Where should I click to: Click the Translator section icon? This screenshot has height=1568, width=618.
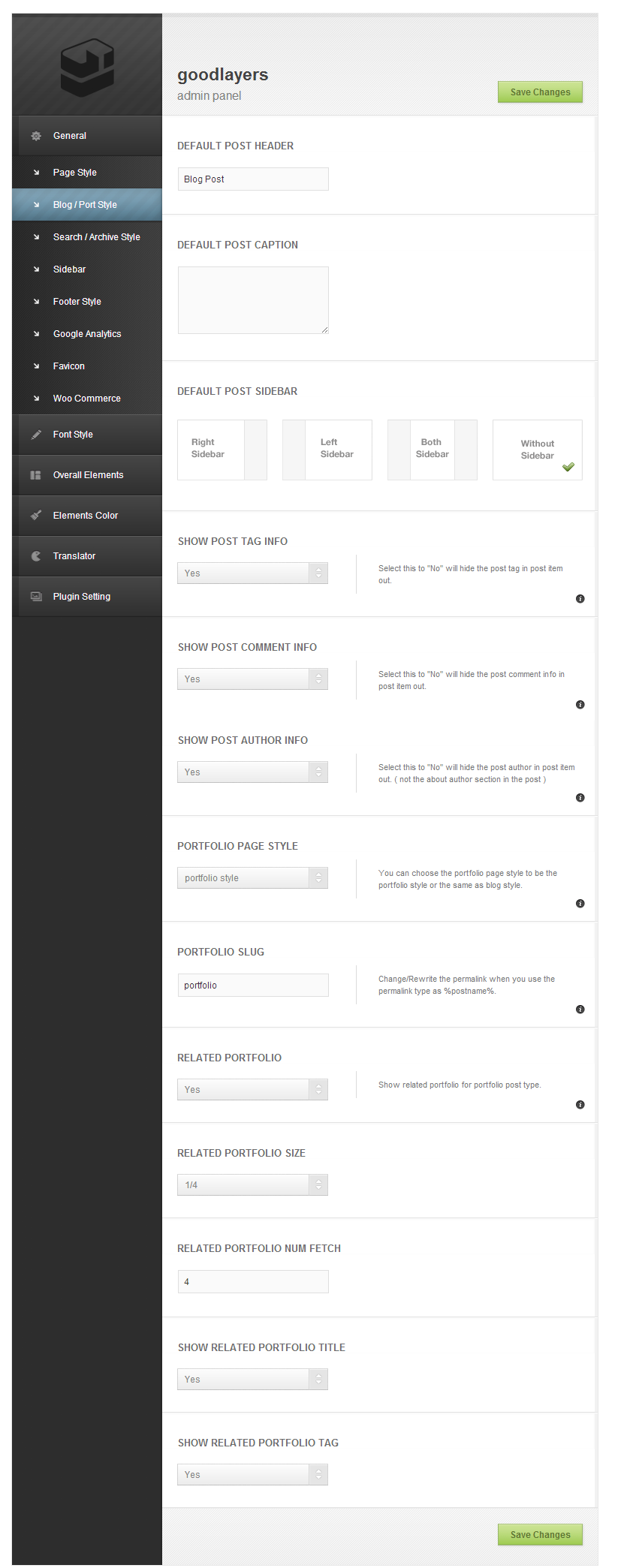36,556
